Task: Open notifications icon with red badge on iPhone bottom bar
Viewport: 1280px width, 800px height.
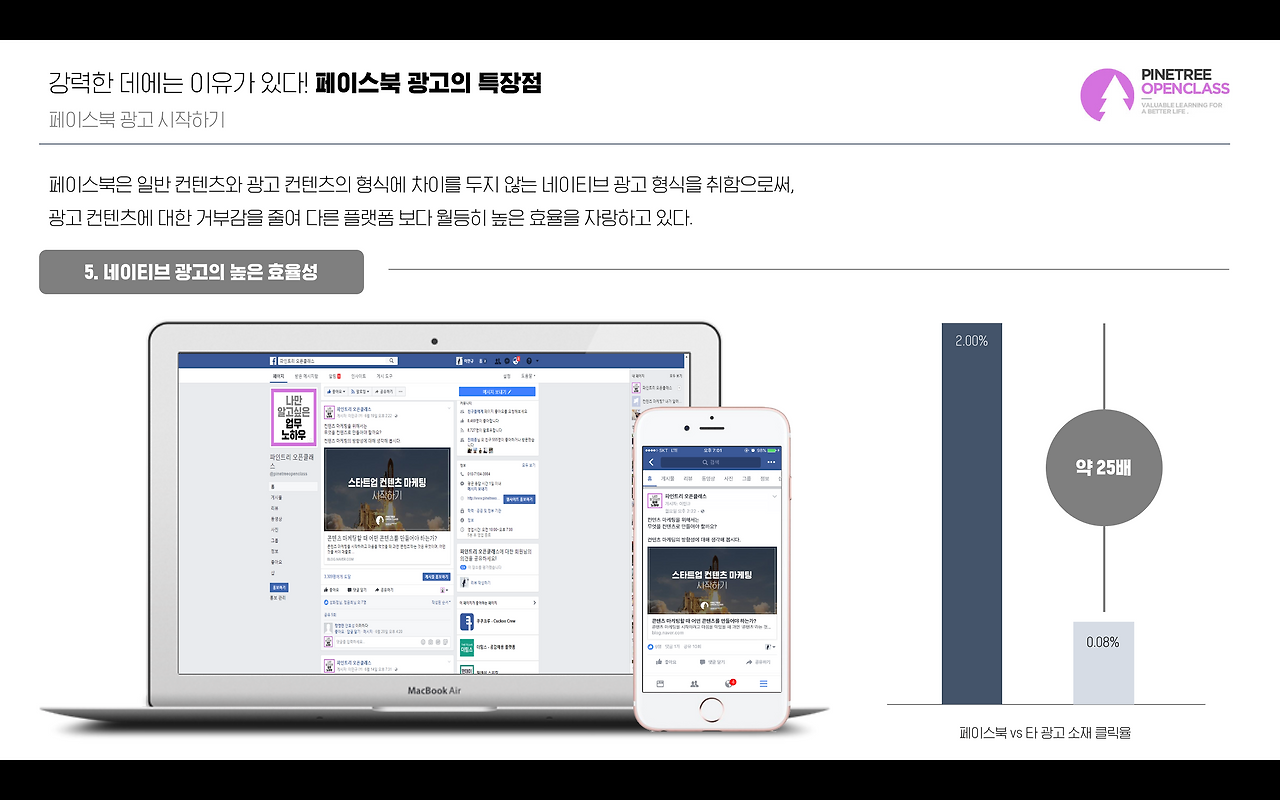Action: tap(727, 684)
